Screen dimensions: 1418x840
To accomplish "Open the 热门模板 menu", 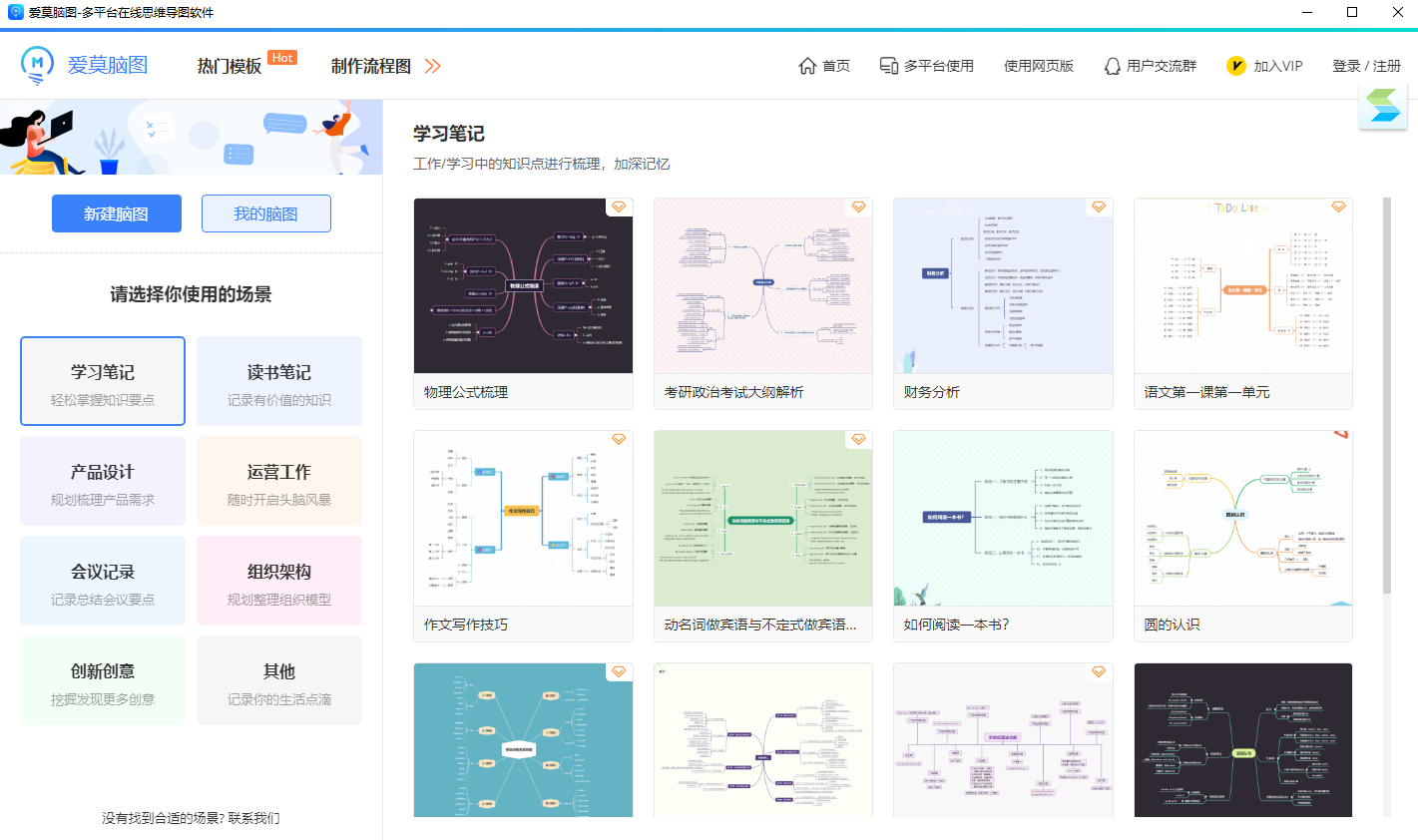I will coord(230,65).
